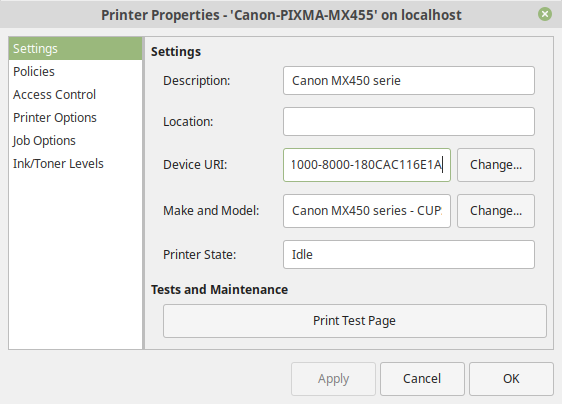Screen dimensions: 562x404
Task: Focus the empty Location field
Action: pyautogui.click(x=409, y=122)
